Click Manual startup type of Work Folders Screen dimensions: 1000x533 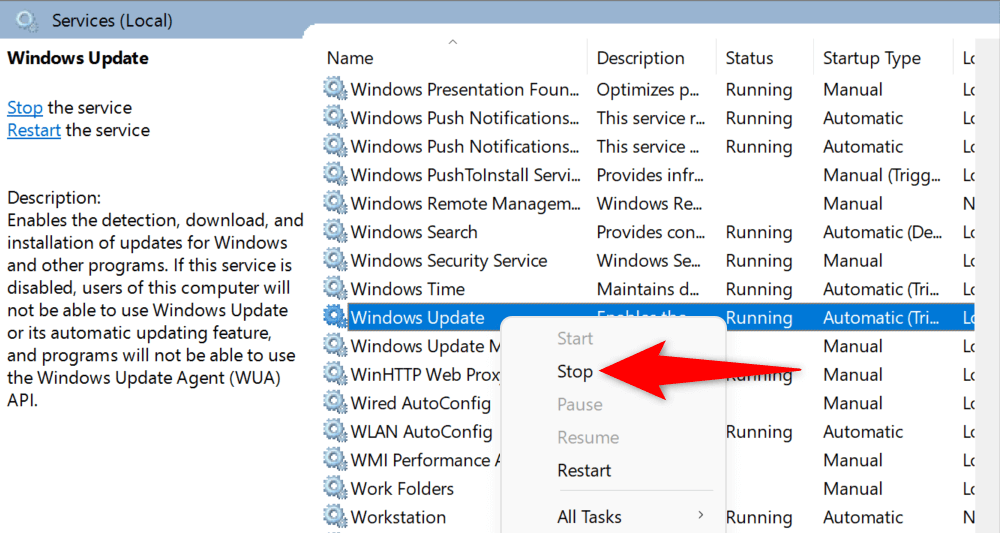[x=853, y=489]
